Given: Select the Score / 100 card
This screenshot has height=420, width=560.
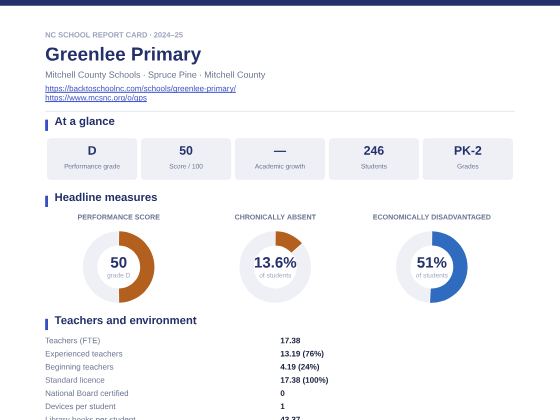Looking at the screenshot, I should tap(186, 159).
